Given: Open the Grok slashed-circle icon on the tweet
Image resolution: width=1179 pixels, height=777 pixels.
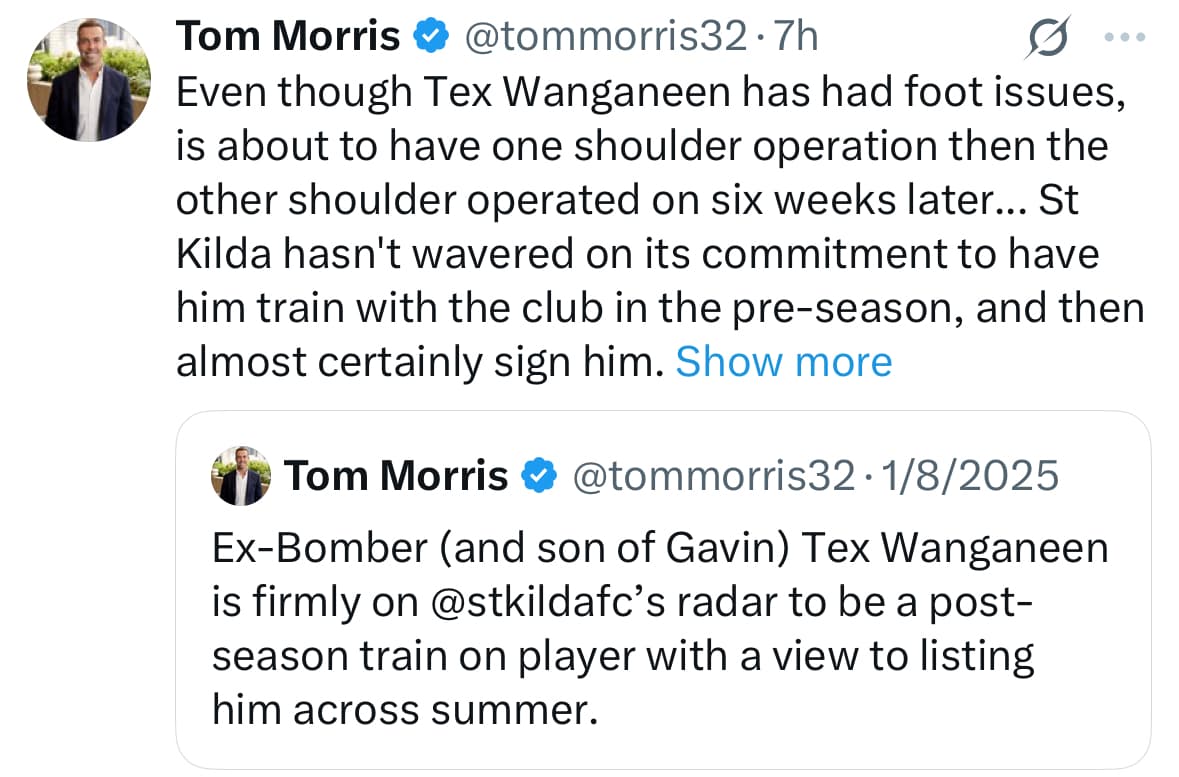Looking at the screenshot, I should [1048, 39].
